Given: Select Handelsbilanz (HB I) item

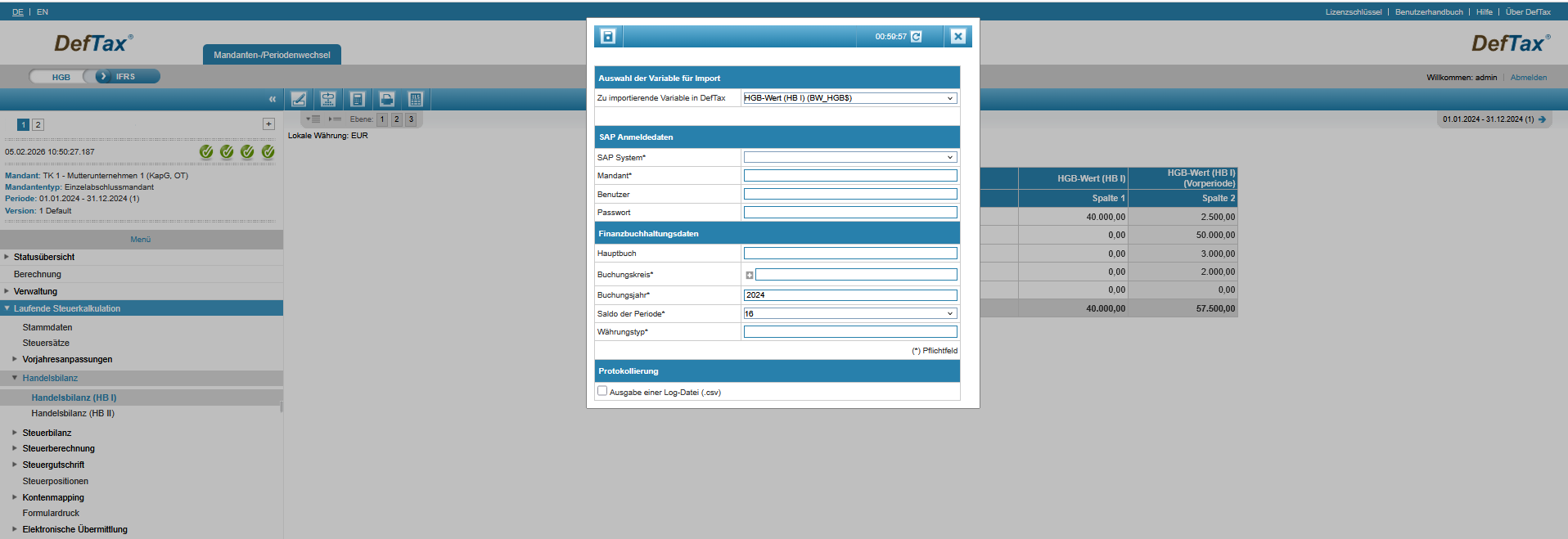Looking at the screenshot, I should pos(74,398).
